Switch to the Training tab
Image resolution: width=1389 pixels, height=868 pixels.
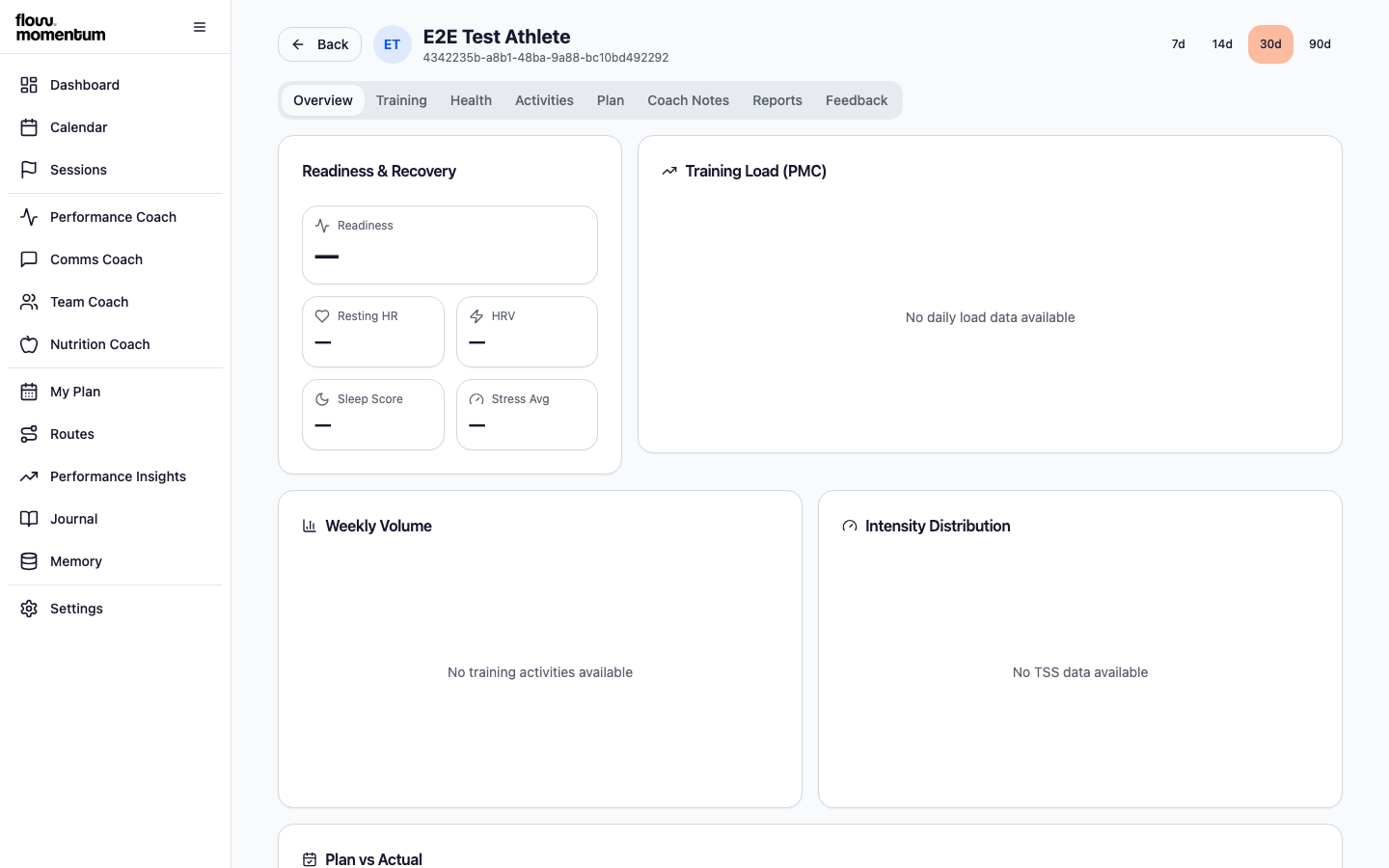click(x=401, y=100)
